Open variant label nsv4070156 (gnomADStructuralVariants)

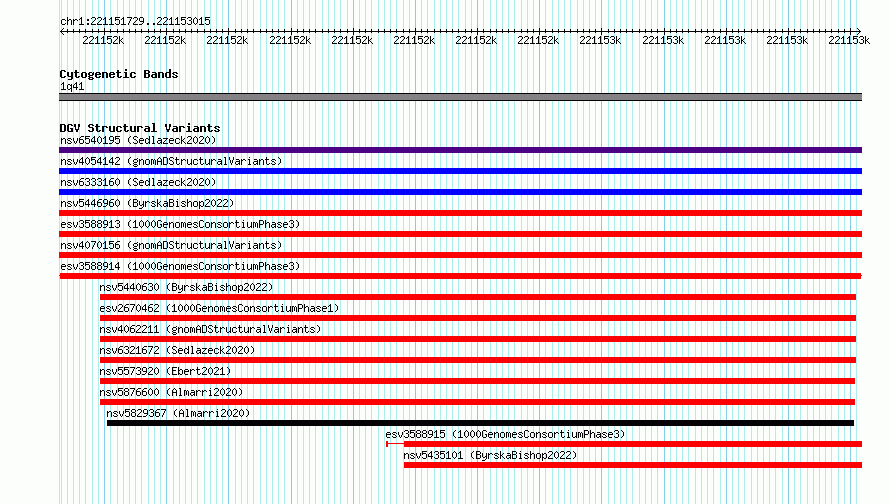point(171,245)
